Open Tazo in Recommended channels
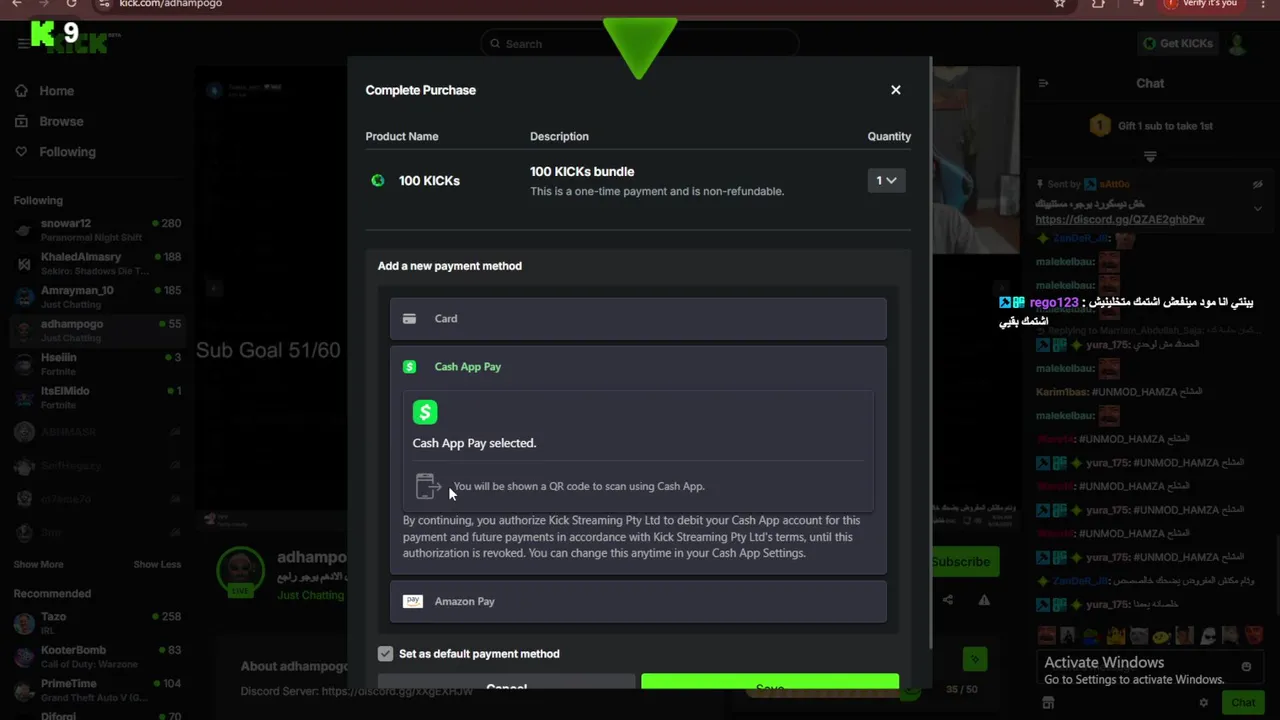Viewport: 1280px width, 720px height. coord(96,623)
